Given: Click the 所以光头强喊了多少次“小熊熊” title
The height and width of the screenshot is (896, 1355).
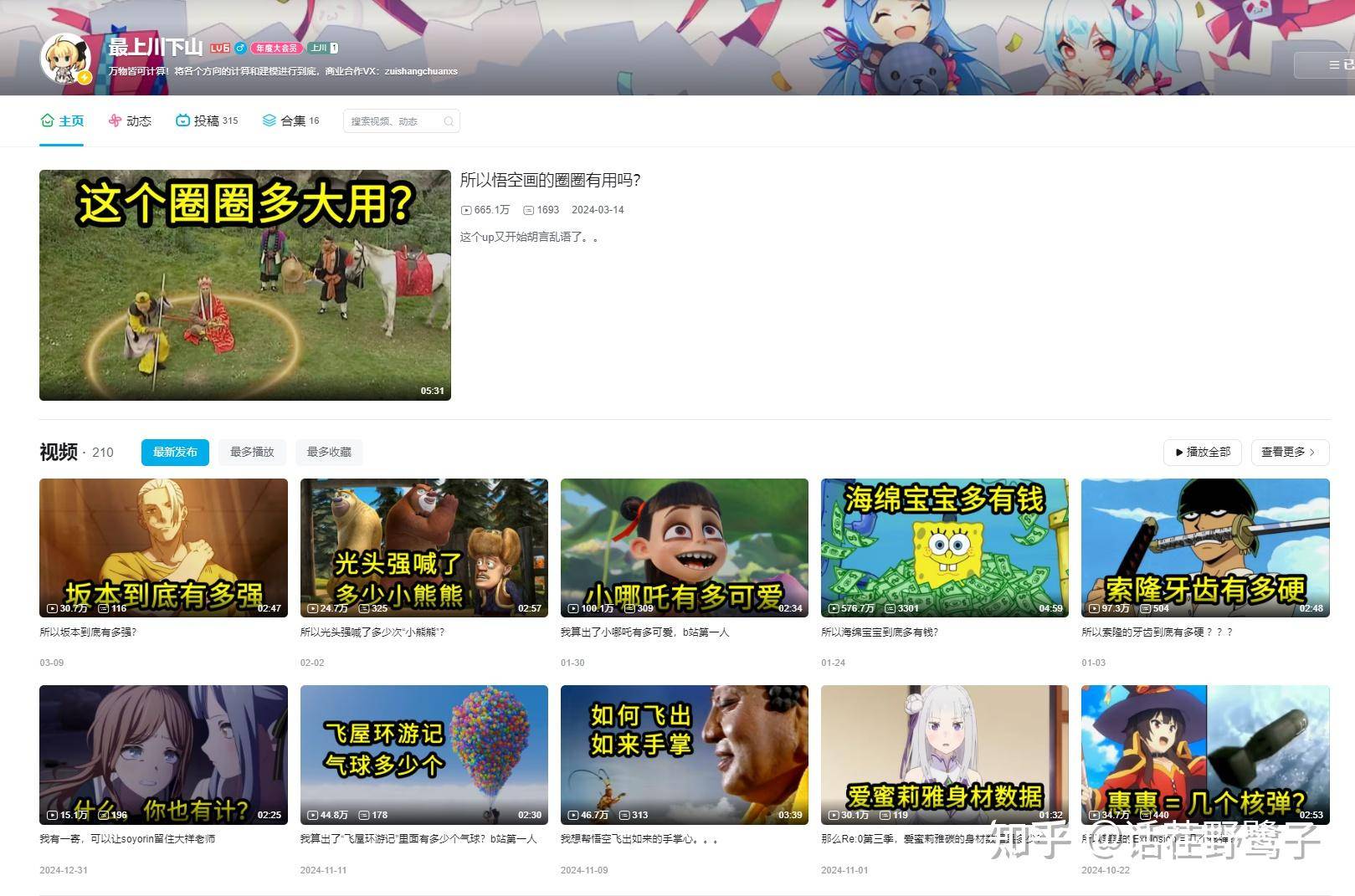Looking at the screenshot, I should click(372, 632).
